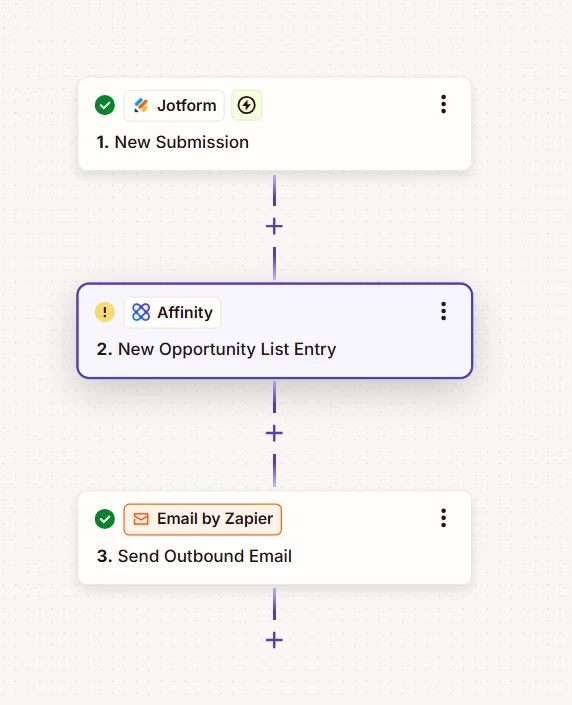Viewport: 572px width, 705px height.
Task: Open the Email by Zapier three-dot menu
Action: coord(443,518)
